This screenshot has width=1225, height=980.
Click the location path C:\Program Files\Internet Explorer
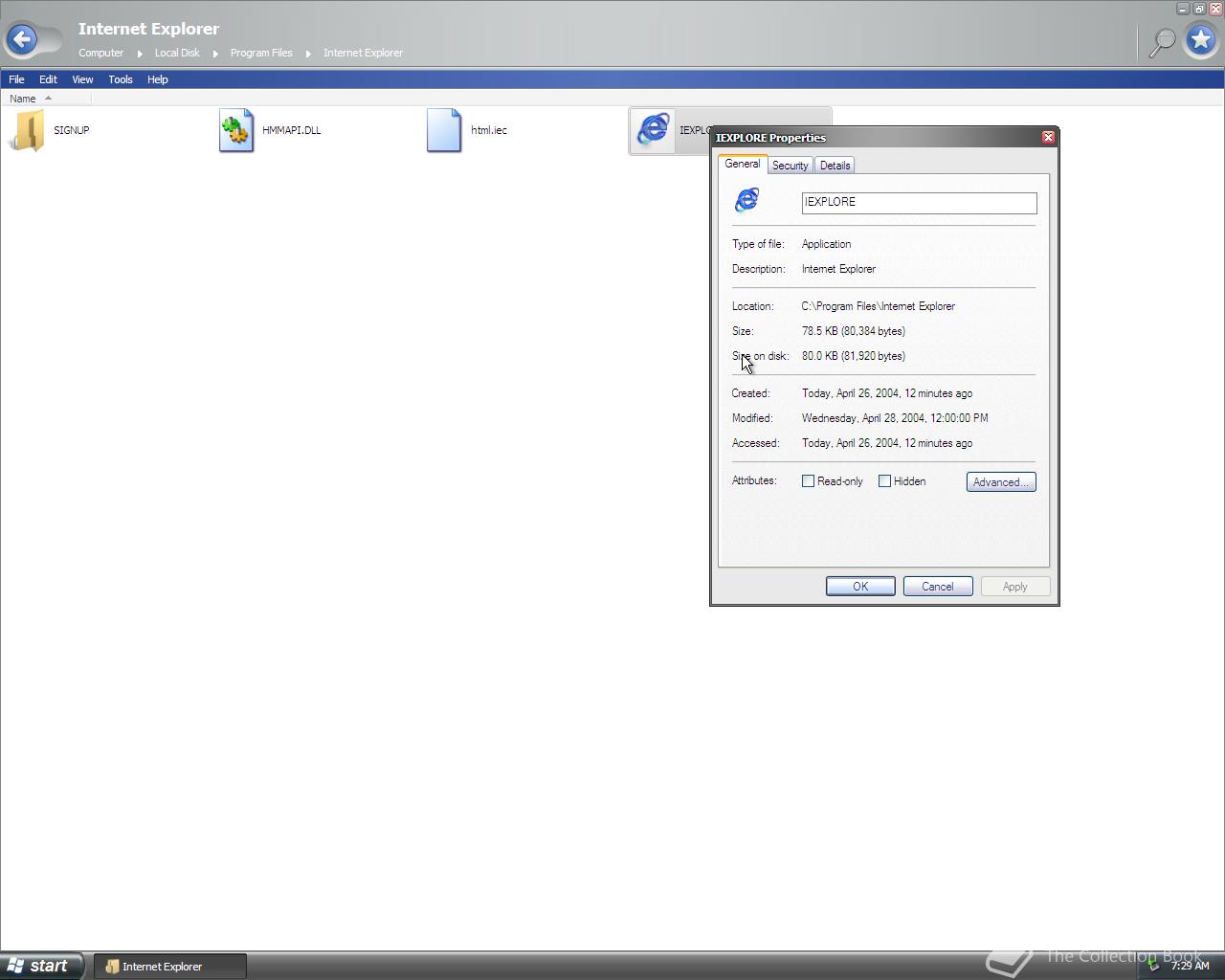(879, 306)
